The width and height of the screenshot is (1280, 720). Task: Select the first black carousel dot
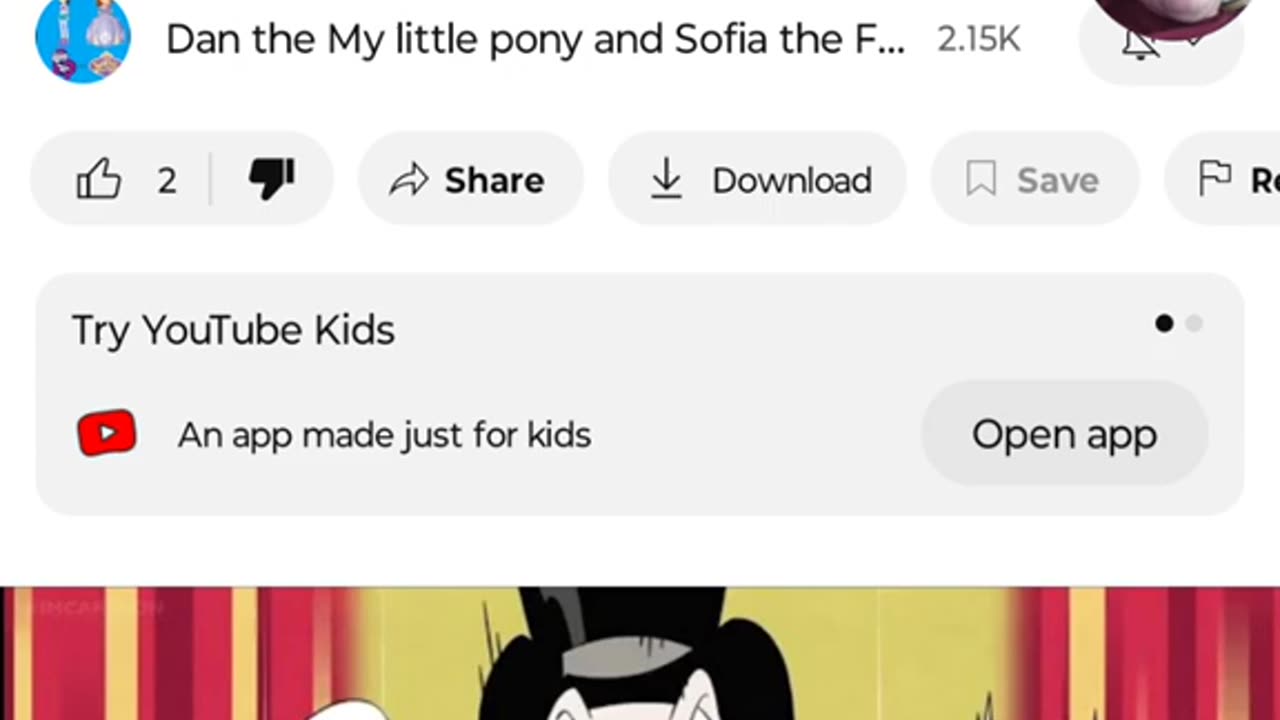(1164, 323)
